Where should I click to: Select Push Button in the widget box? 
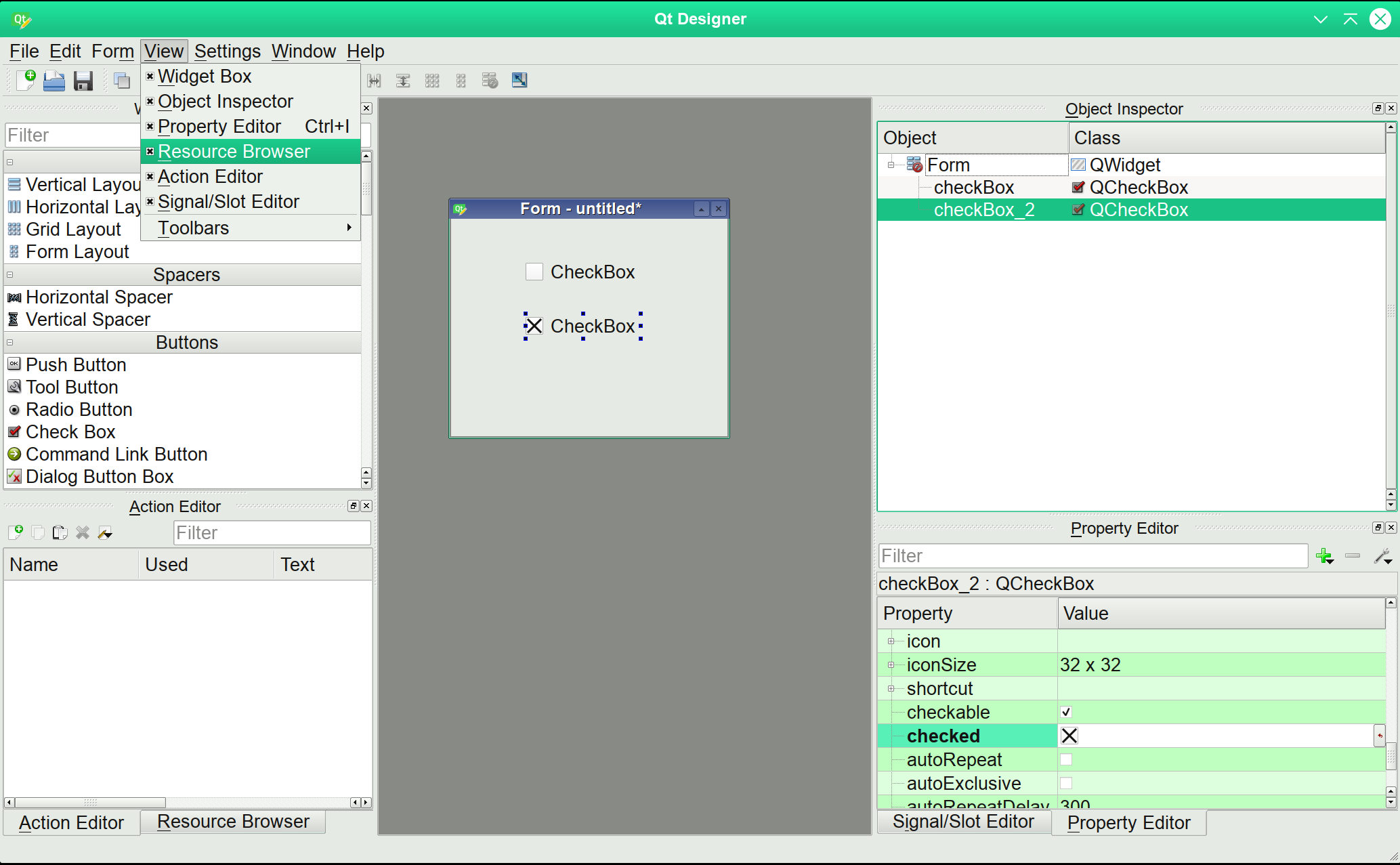pyautogui.click(x=76, y=365)
